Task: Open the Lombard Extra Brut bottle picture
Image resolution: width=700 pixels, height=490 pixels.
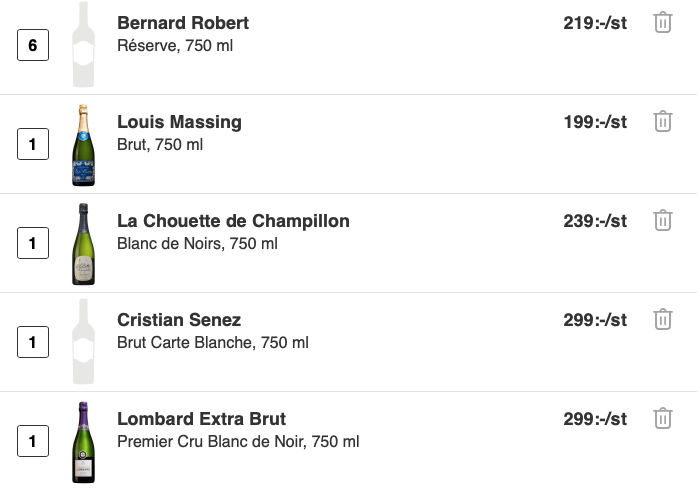Action: click(x=83, y=442)
